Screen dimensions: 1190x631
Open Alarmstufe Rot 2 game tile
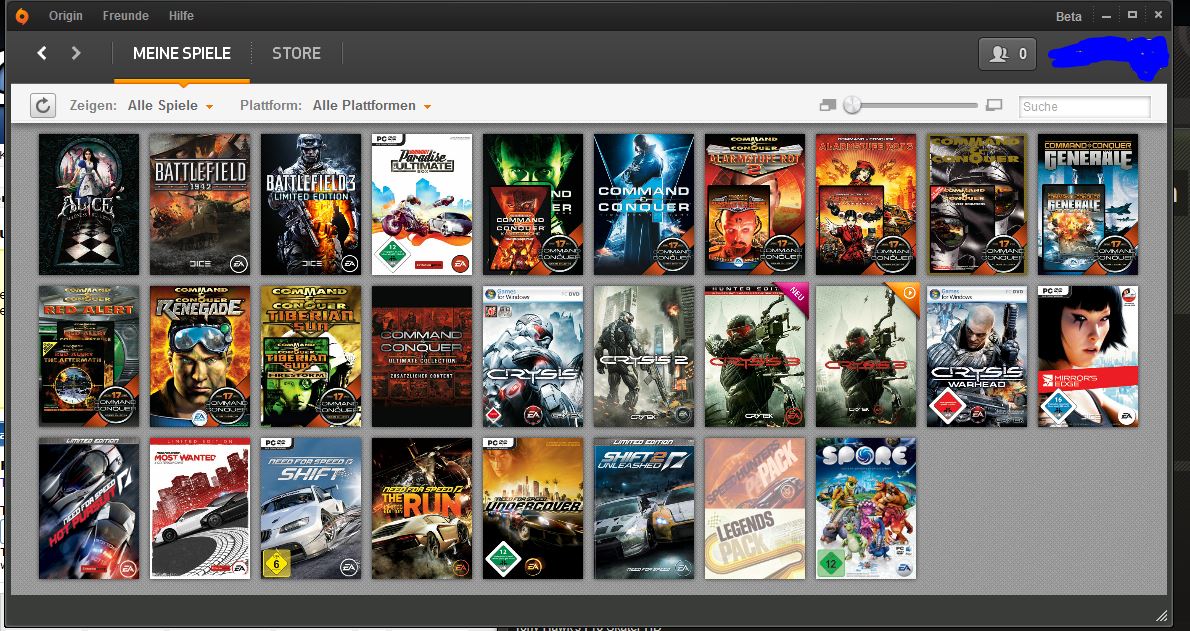(755, 204)
